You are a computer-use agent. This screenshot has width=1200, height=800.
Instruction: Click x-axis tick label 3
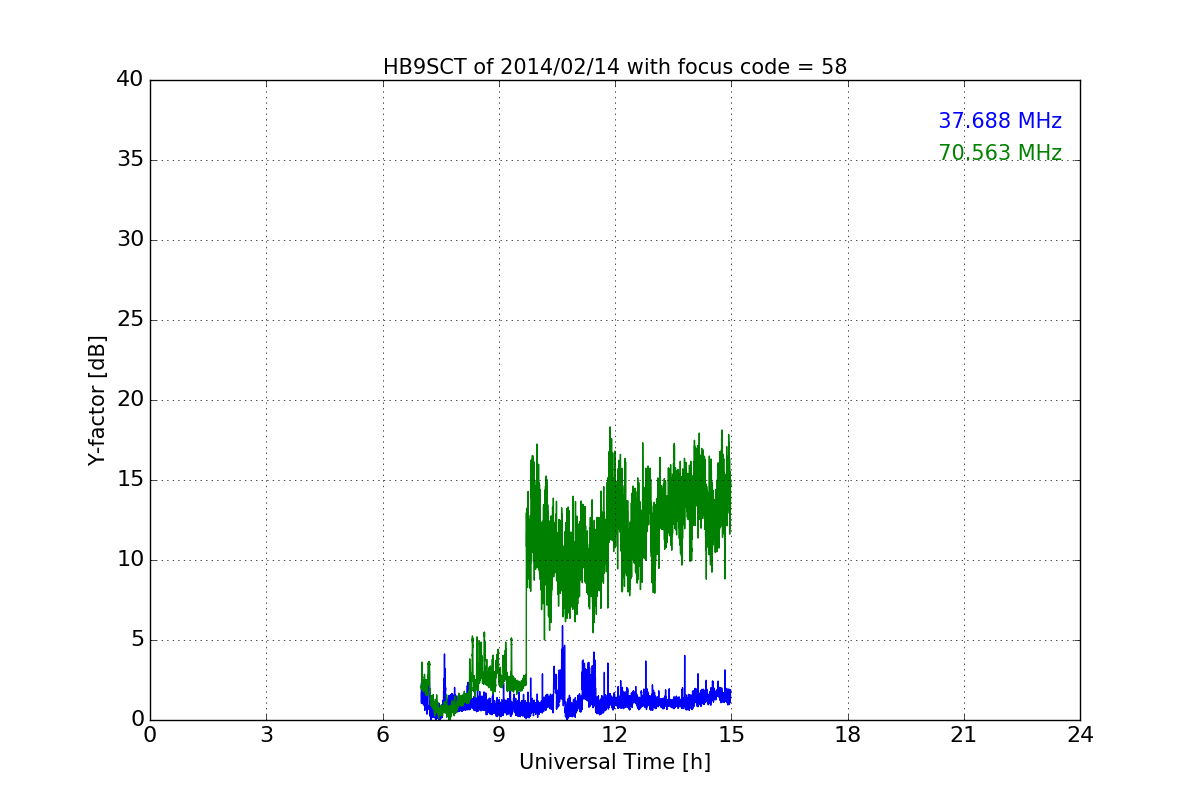coord(266,735)
